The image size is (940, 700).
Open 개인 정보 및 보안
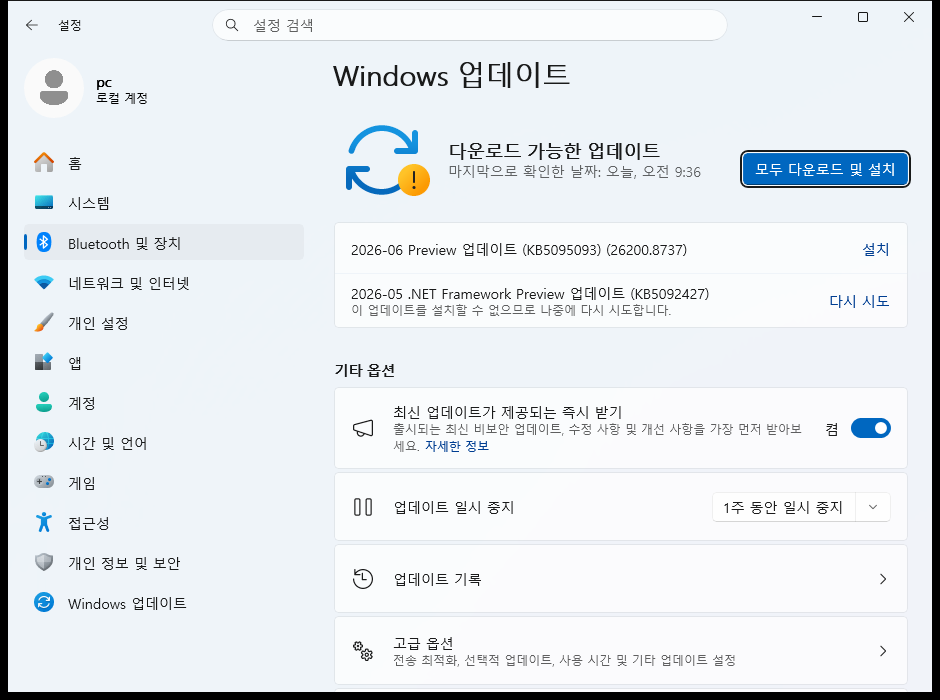point(164,563)
